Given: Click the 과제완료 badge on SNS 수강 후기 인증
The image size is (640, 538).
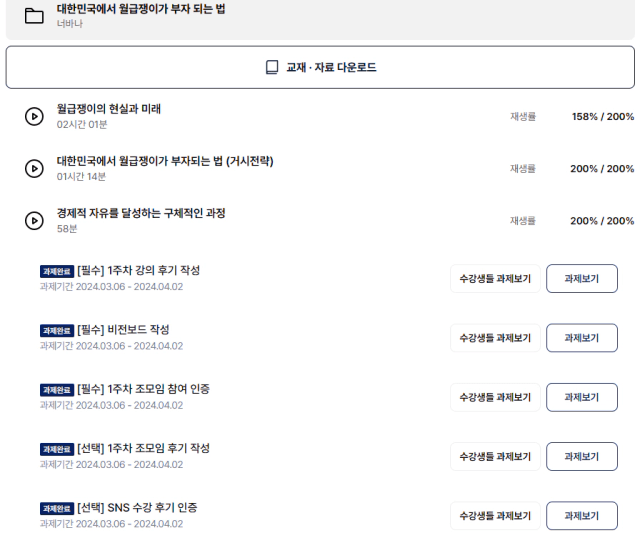Looking at the screenshot, I should 57,509.
